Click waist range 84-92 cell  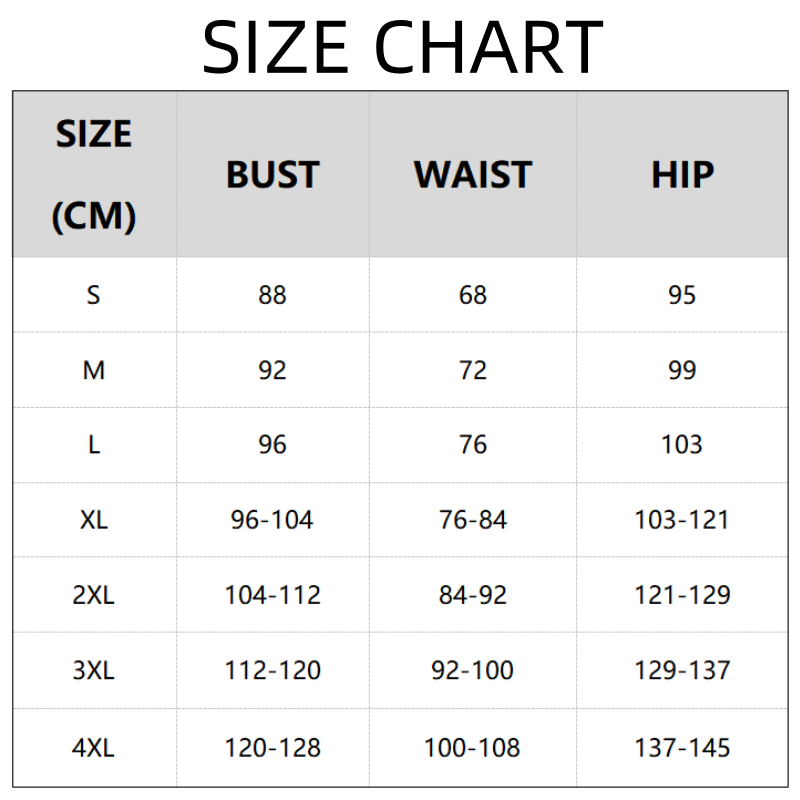[472, 595]
